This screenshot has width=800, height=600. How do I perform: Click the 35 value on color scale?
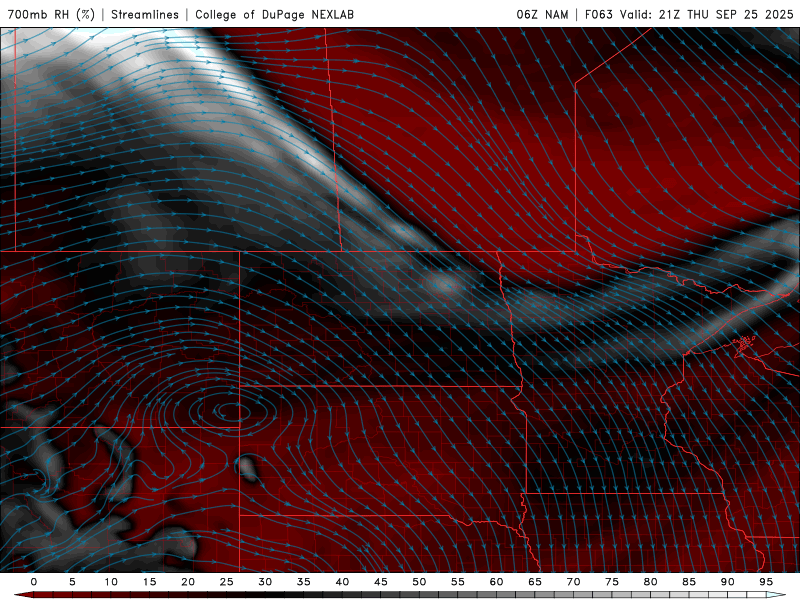(304, 582)
